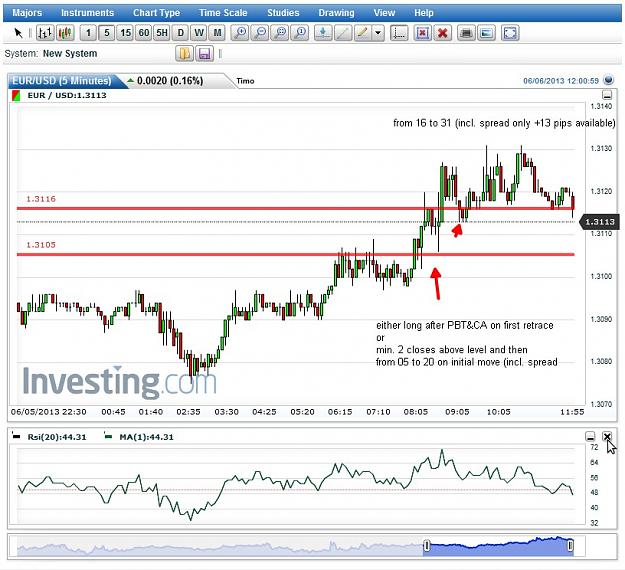Set time scale to weekly (W)
Screen dimensions: 625x570
(199, 33)
